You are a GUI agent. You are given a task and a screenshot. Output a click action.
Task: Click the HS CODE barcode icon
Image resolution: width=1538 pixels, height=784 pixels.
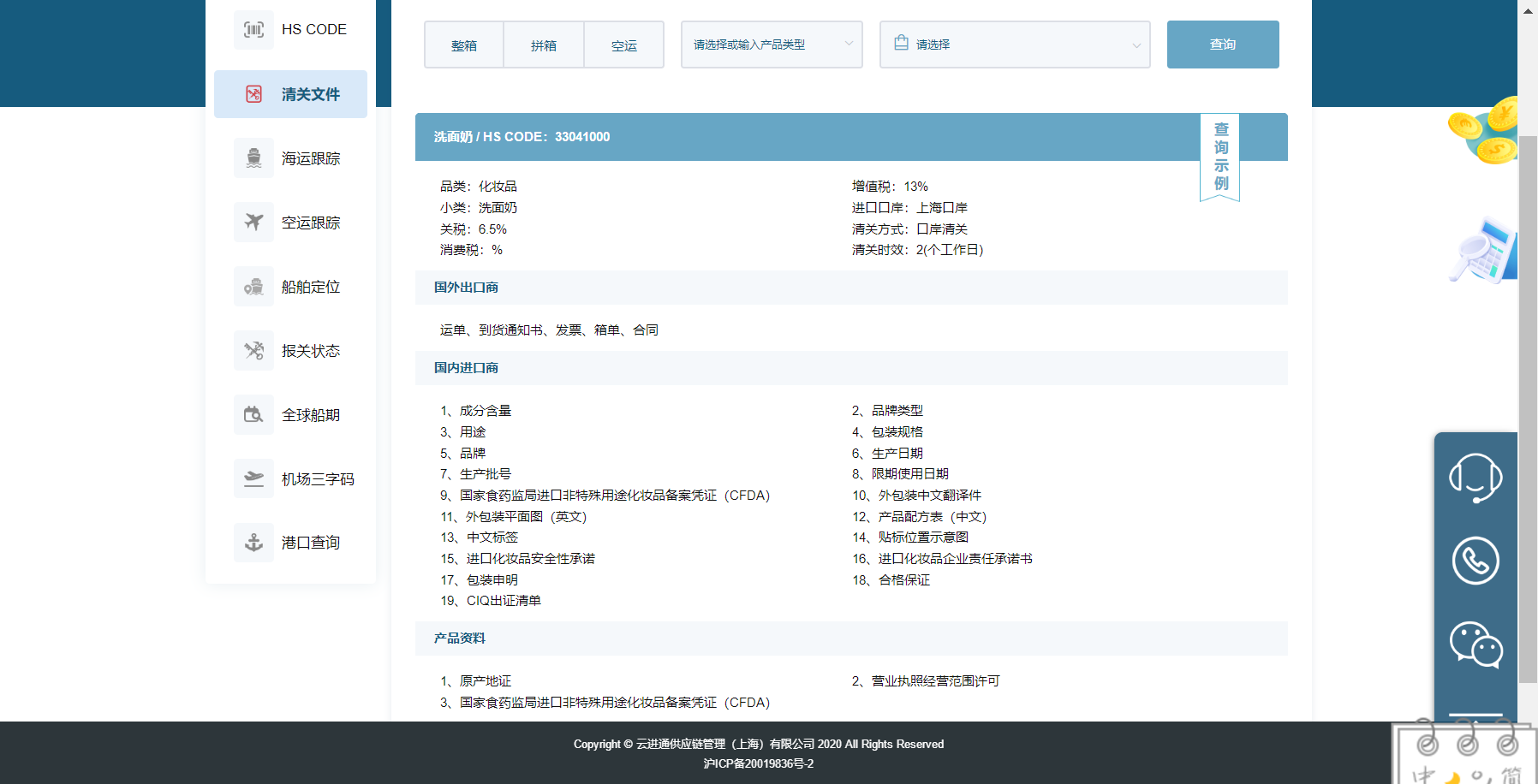[x=253, y=30]
